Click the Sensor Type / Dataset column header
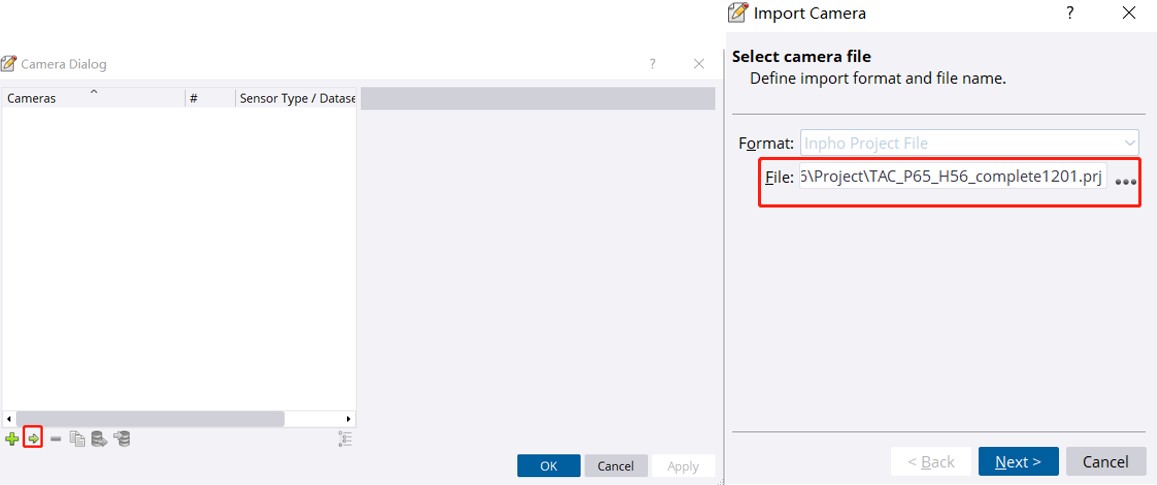Viewport: 1157px width, 485px height. (297, 98)
